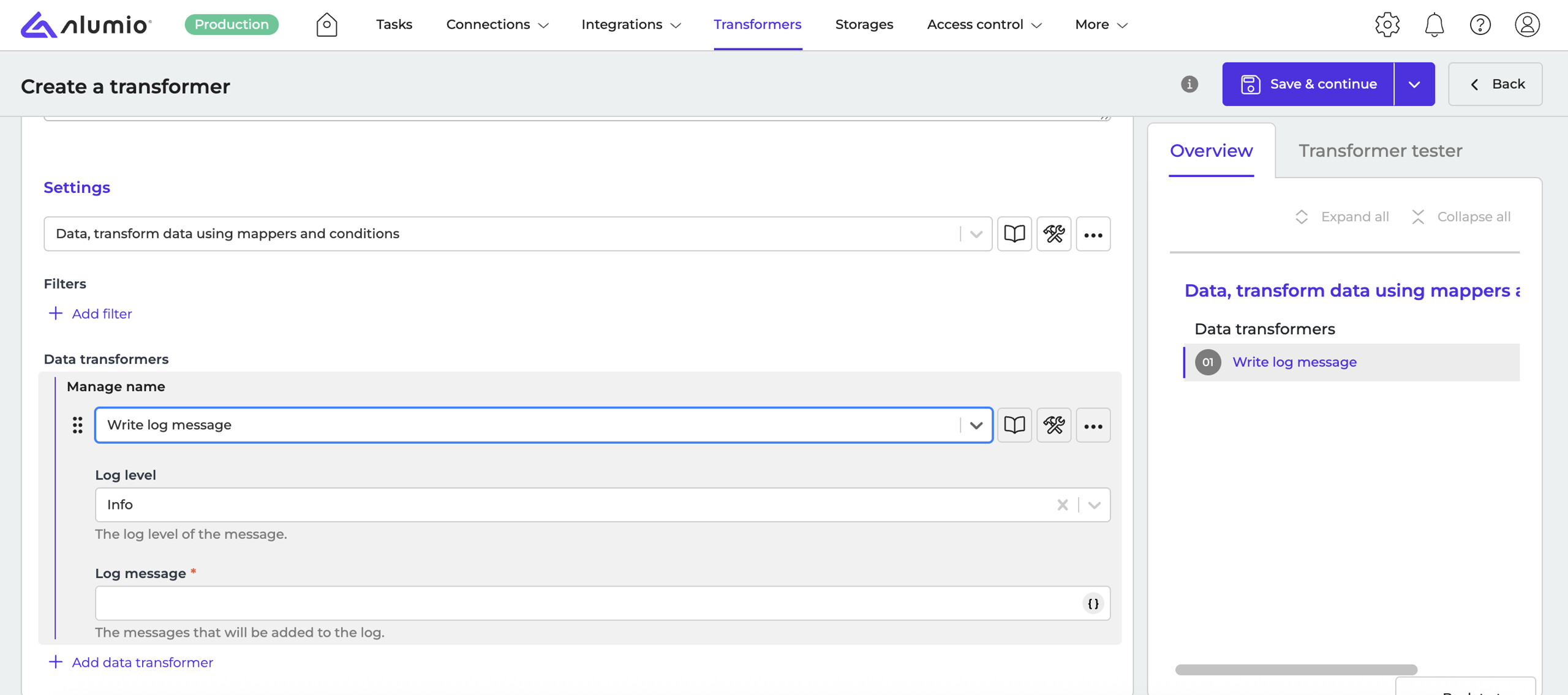Viewport: 1568px width, 695px height.
Task: Click the help question mark icon
Action: point(1480,24)
